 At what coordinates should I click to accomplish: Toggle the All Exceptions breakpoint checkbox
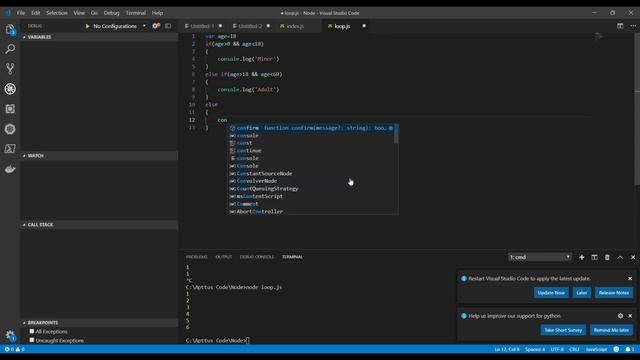pyautogui.click(x=32, y=331)
